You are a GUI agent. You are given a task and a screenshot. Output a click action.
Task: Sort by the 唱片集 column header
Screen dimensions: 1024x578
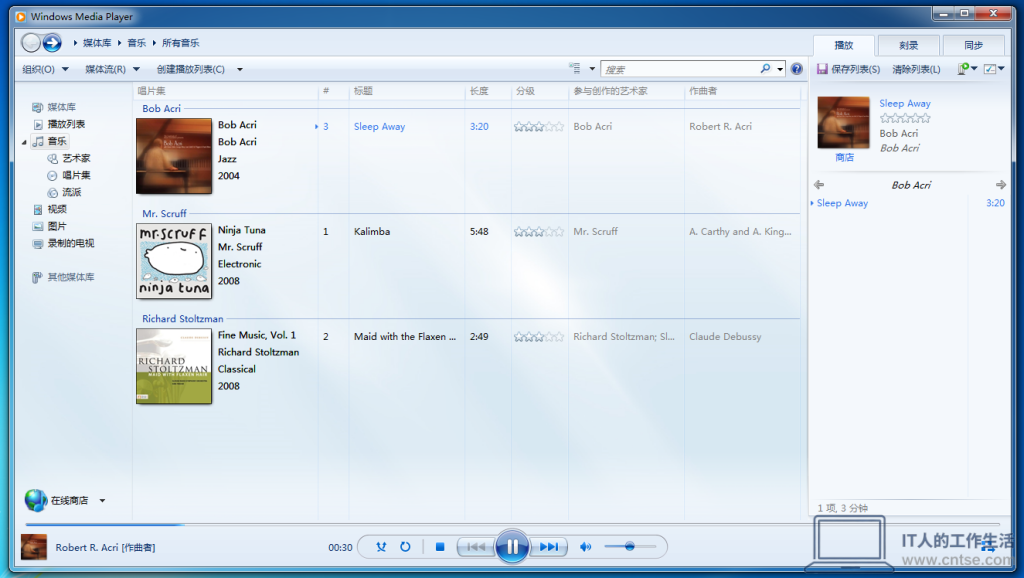point(152,91)
